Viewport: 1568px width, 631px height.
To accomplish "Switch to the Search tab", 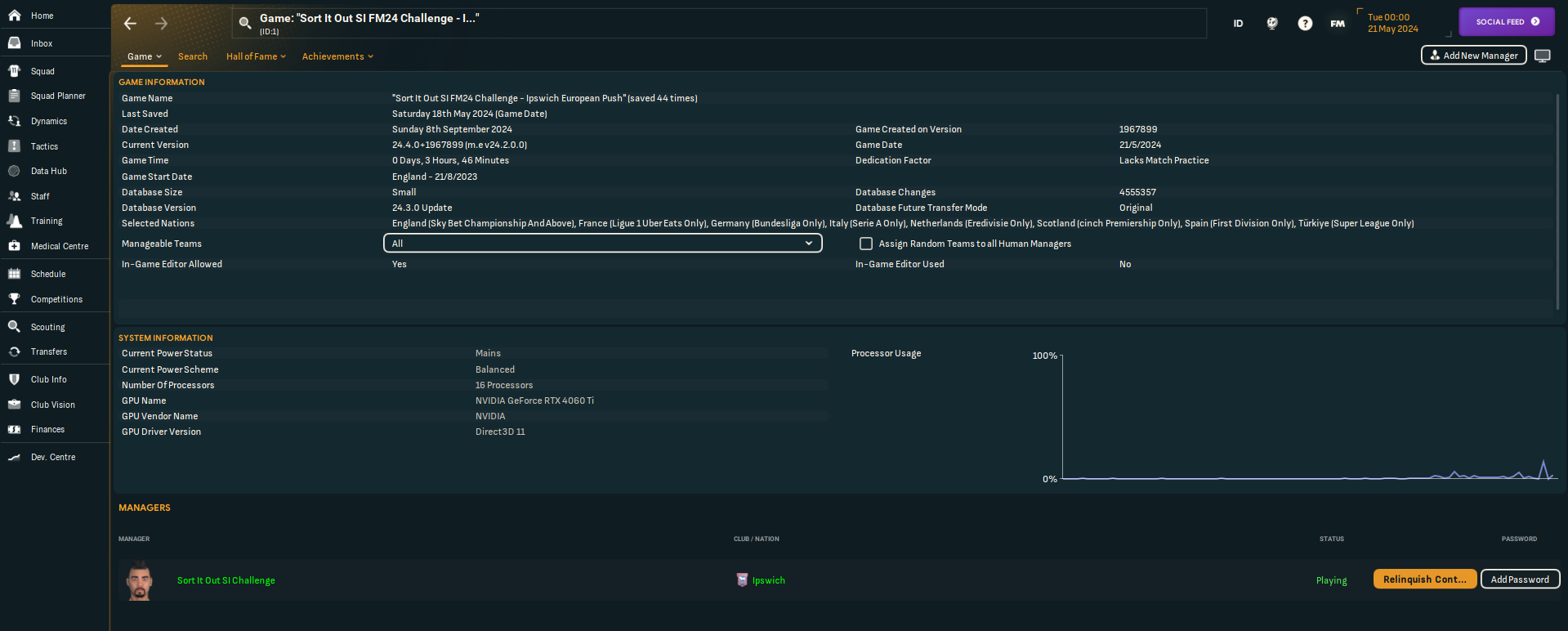I will pyautogui.click(x=193, y=56).
